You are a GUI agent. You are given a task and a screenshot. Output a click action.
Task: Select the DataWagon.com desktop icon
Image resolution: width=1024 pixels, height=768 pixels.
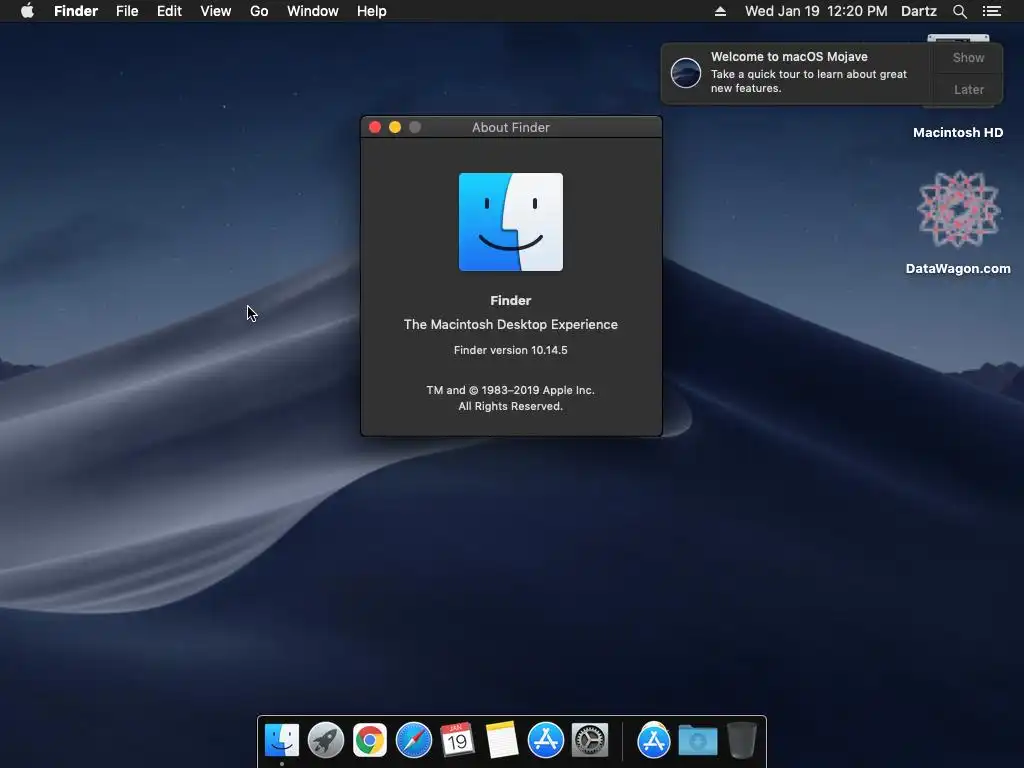[958, 209]
